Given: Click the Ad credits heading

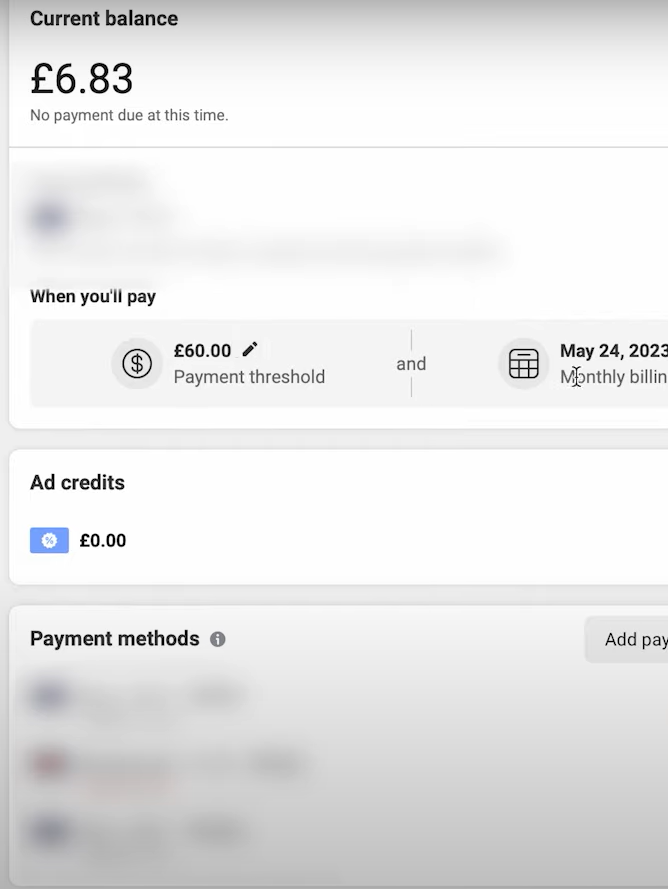Looking at the screenshot, I should click(77, 482).
